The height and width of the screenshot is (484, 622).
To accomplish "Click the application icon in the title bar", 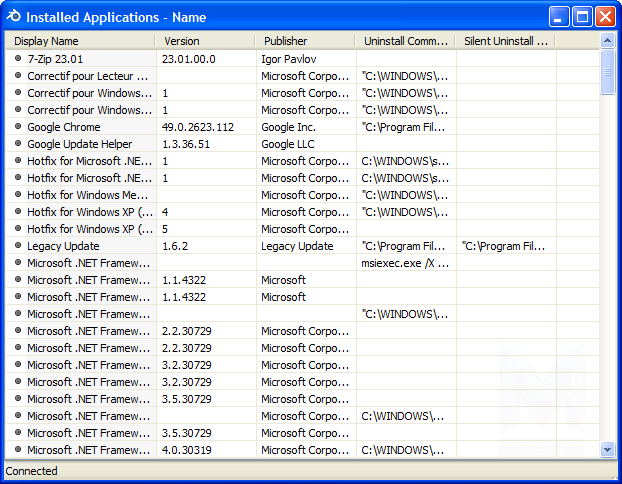I will [x=13, y=17].
